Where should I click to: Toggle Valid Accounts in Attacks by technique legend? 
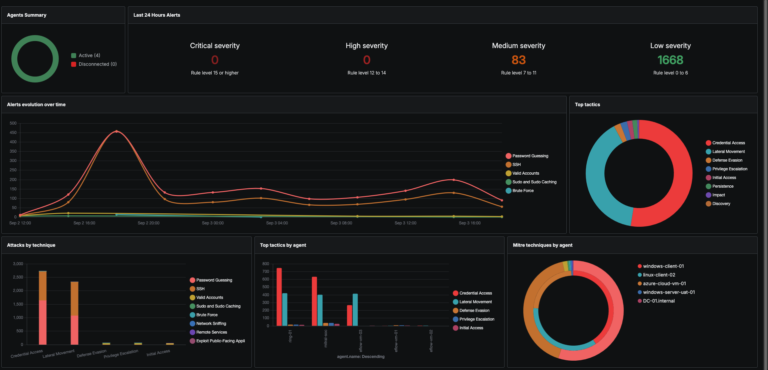[x=206, y=297]
